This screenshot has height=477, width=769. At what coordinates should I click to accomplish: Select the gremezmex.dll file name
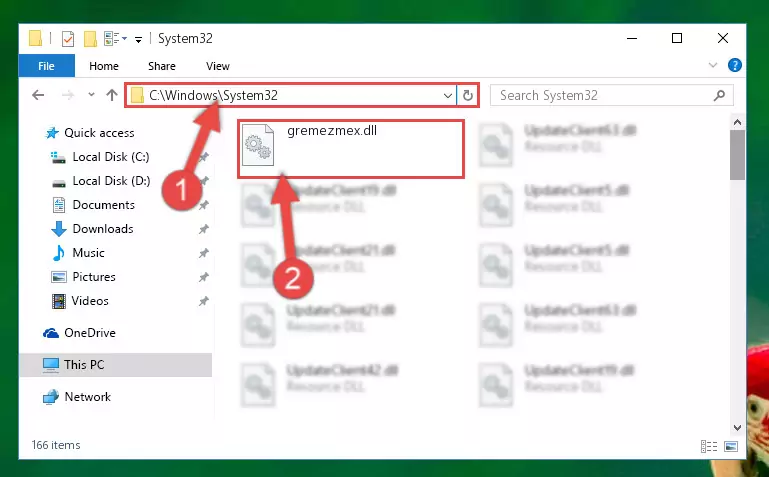click(332, 131)
